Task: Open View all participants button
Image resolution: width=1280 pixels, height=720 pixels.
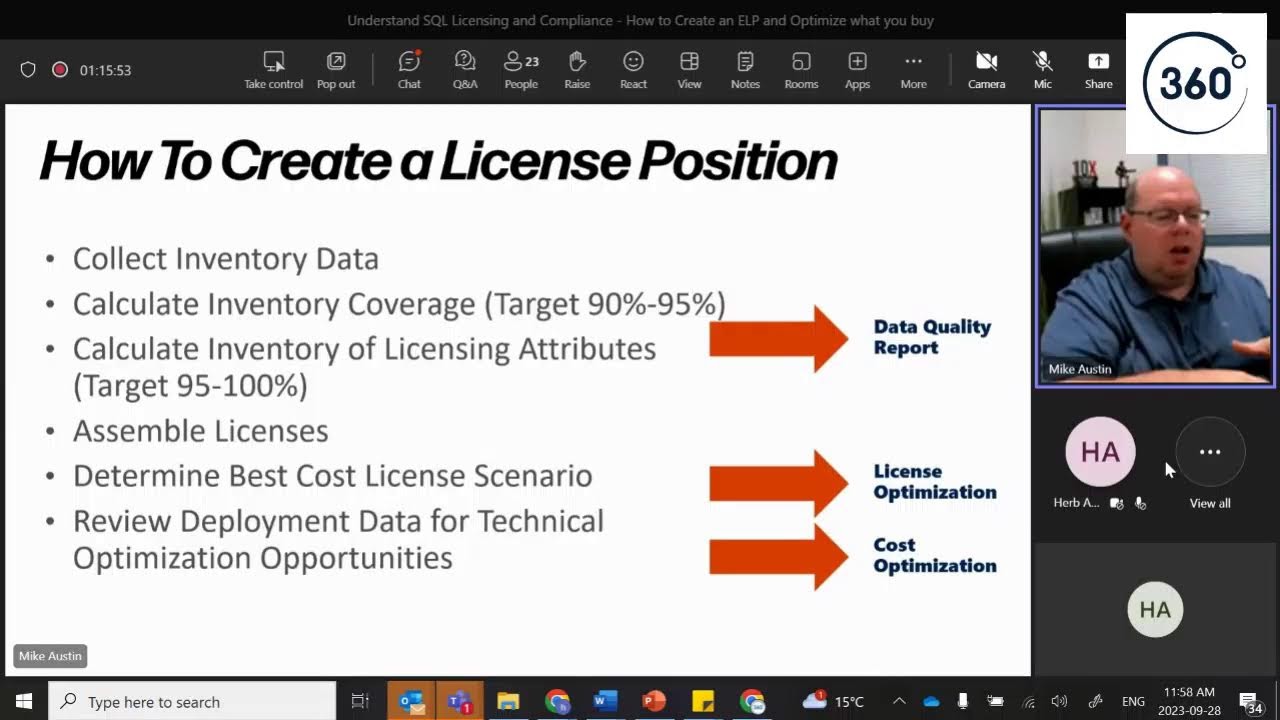Action: (1210, 452)
